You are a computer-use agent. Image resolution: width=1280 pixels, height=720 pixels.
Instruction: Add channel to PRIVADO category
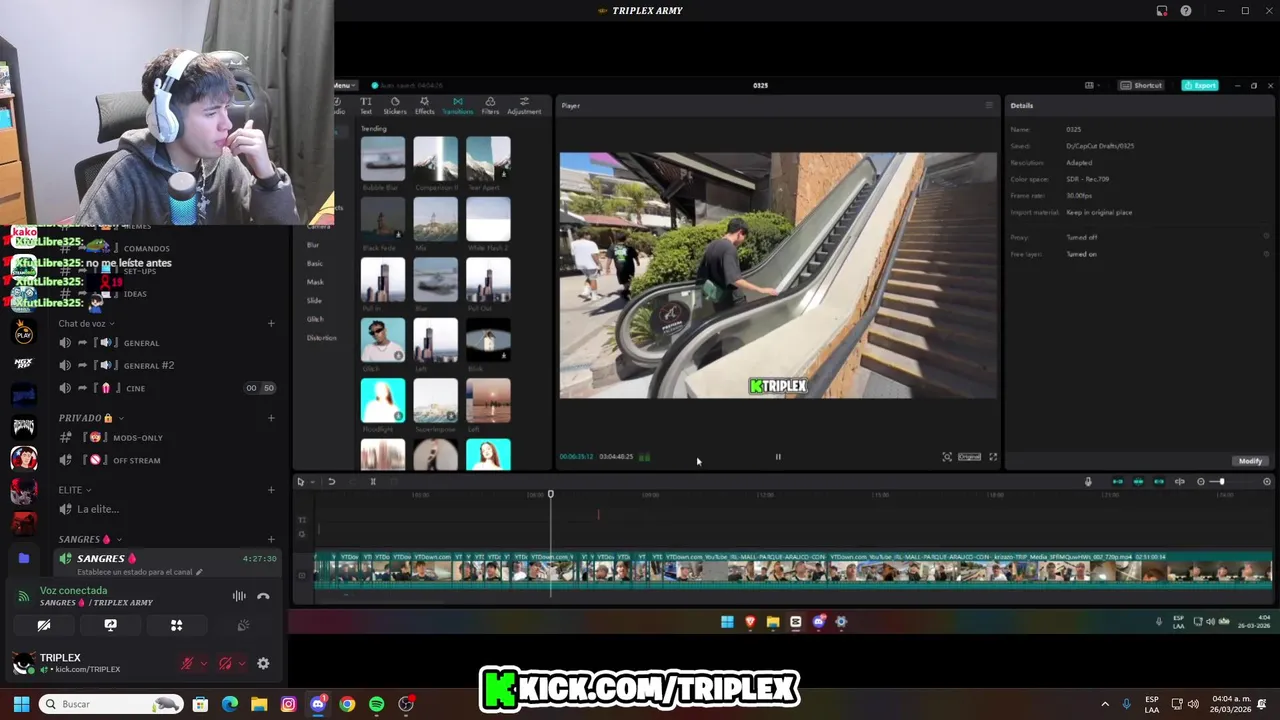click(271, 418)
